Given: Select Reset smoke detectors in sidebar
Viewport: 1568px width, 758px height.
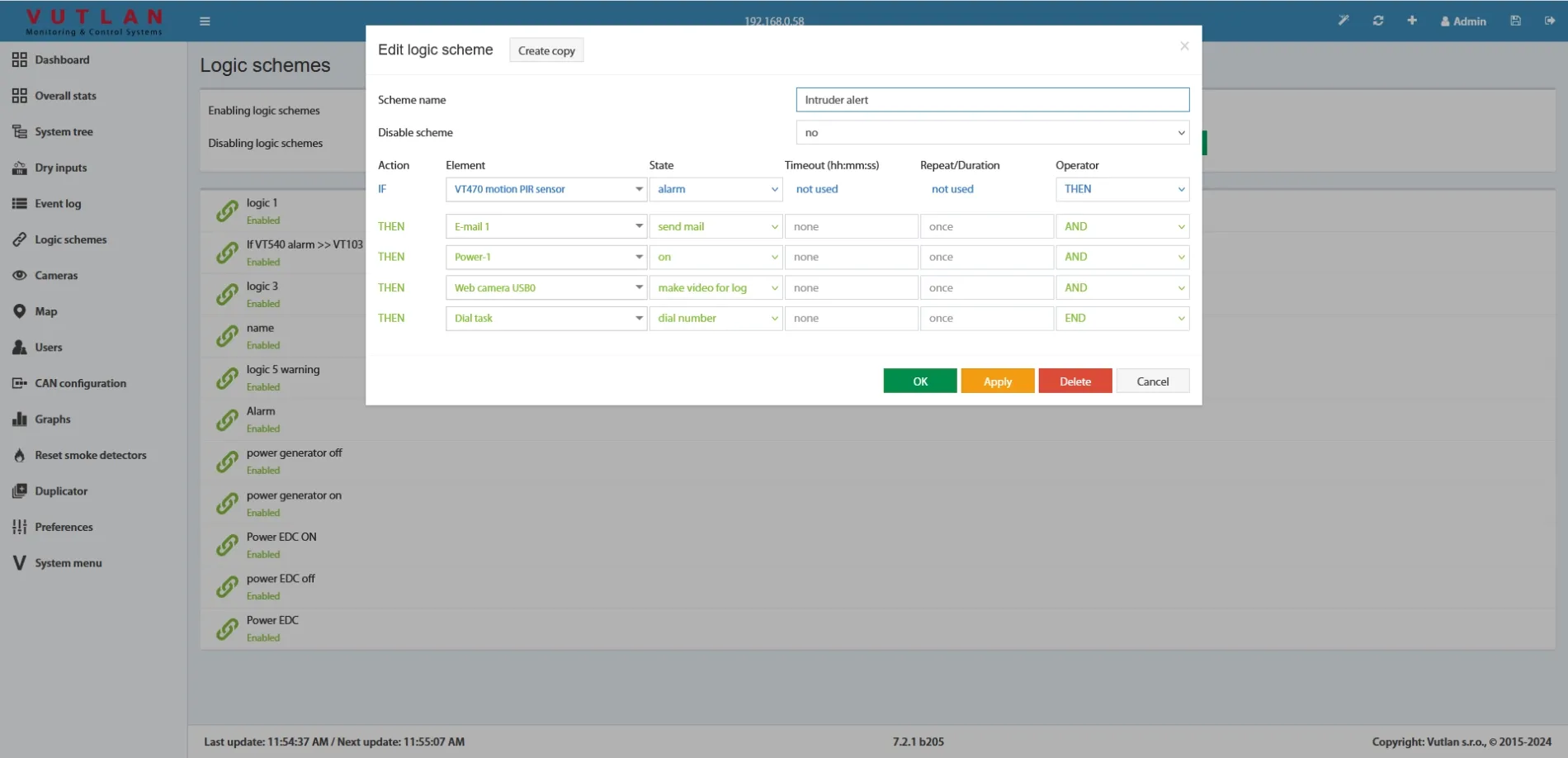Looking at the screenshot, I should point(90,455).
